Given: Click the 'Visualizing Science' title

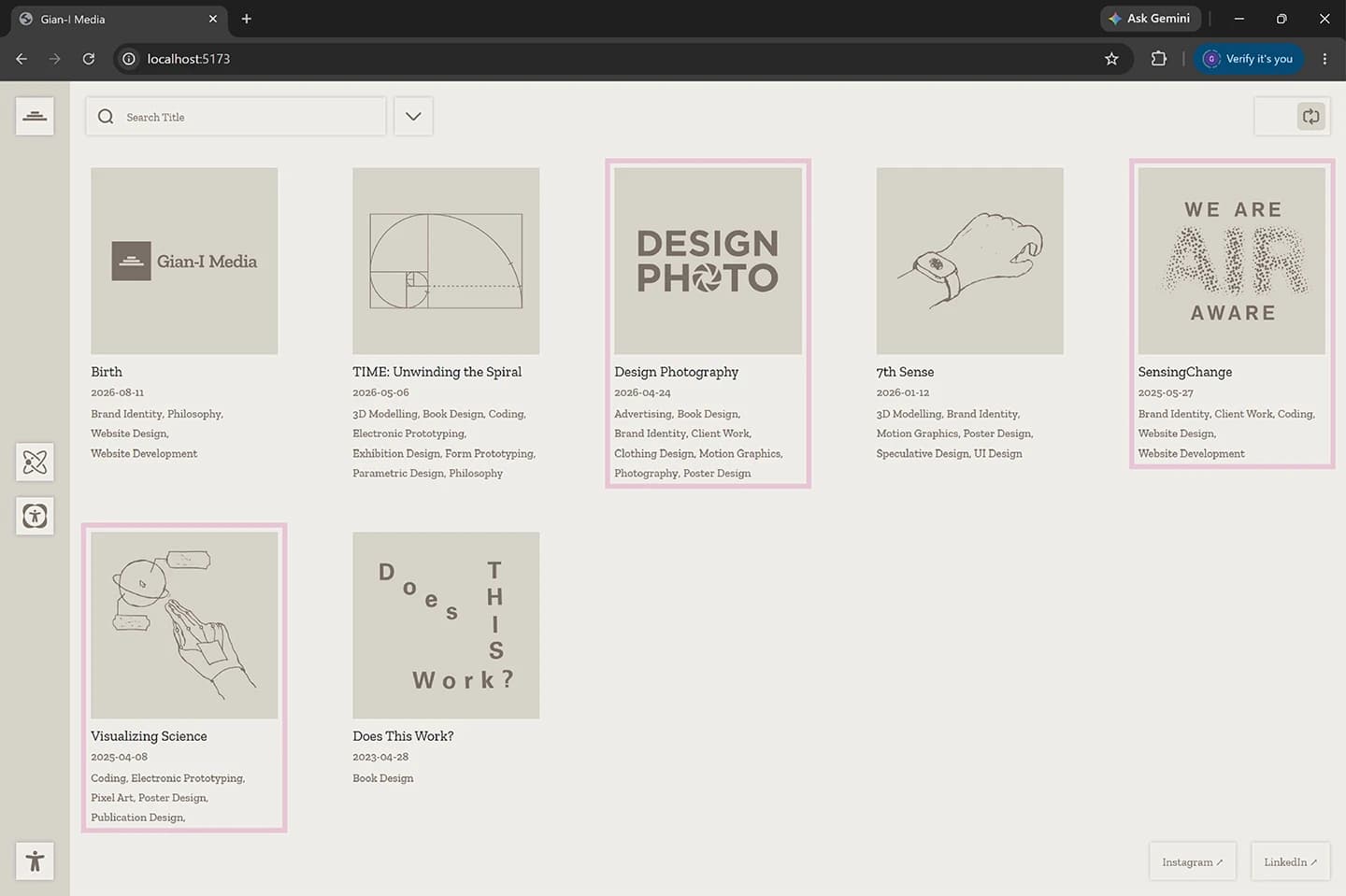Looking at the screenshot, I should click(149, 736).
